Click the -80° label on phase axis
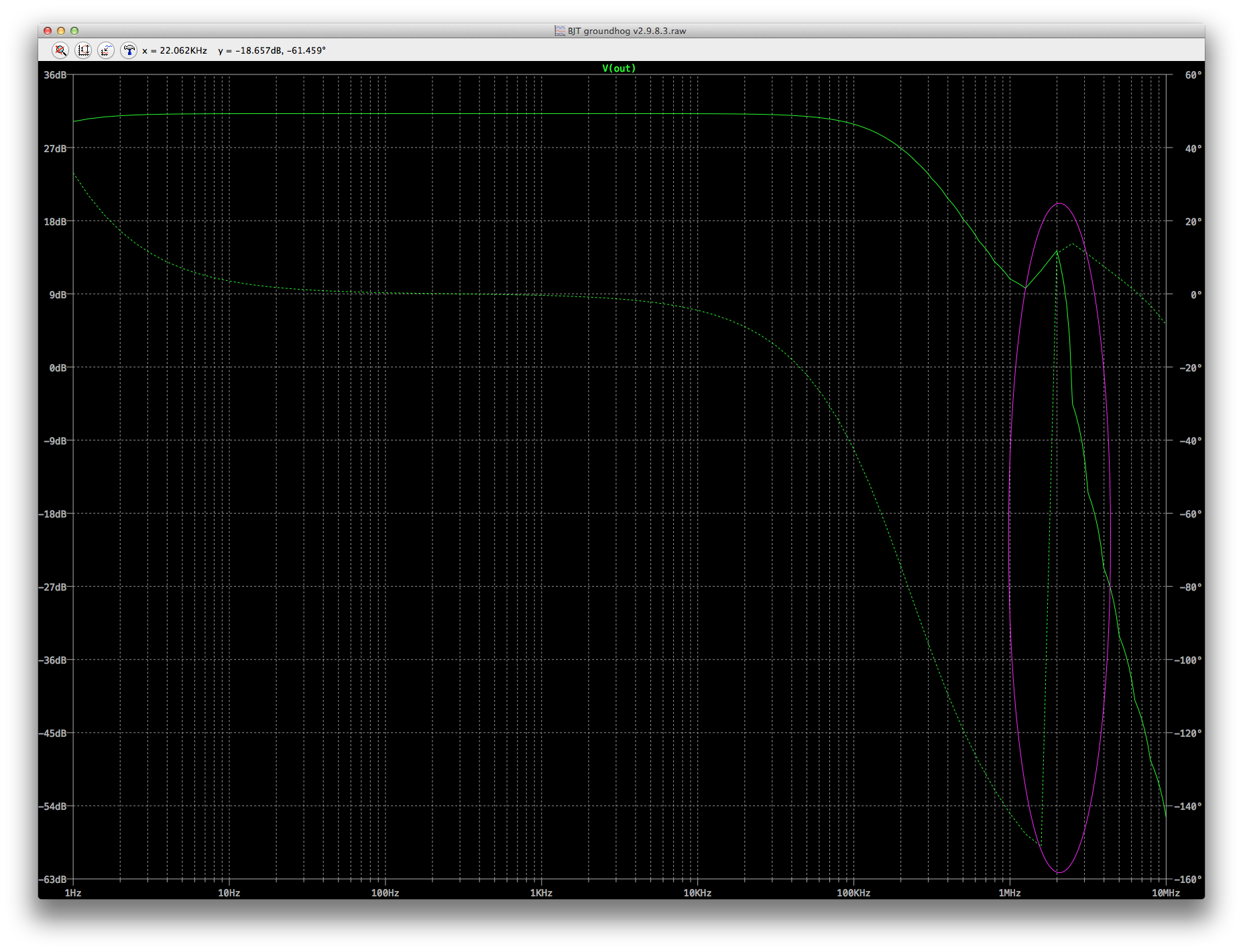 (1191, 587)
